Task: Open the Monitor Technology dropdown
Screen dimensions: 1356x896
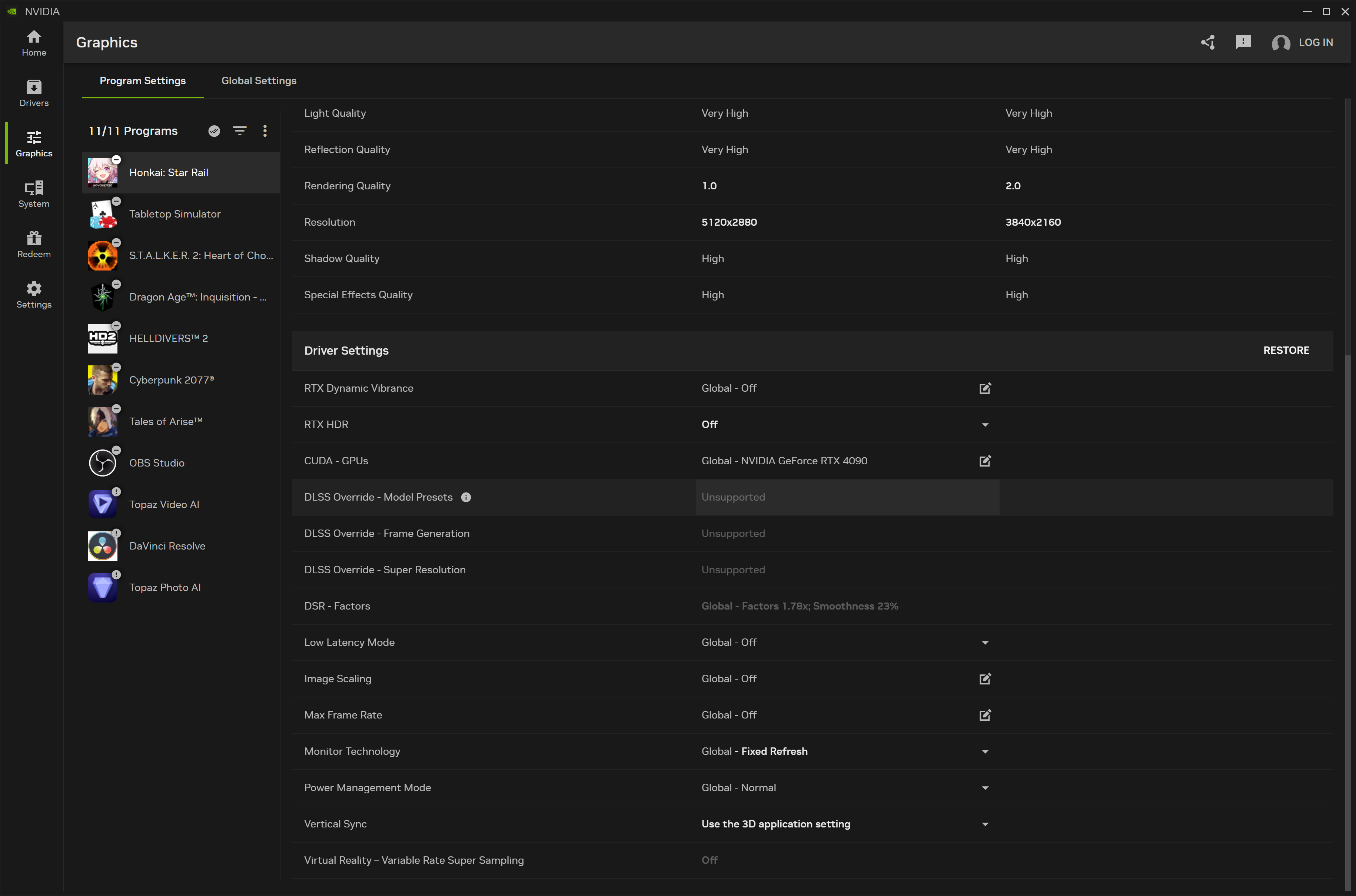Action: tap(985, 752)
